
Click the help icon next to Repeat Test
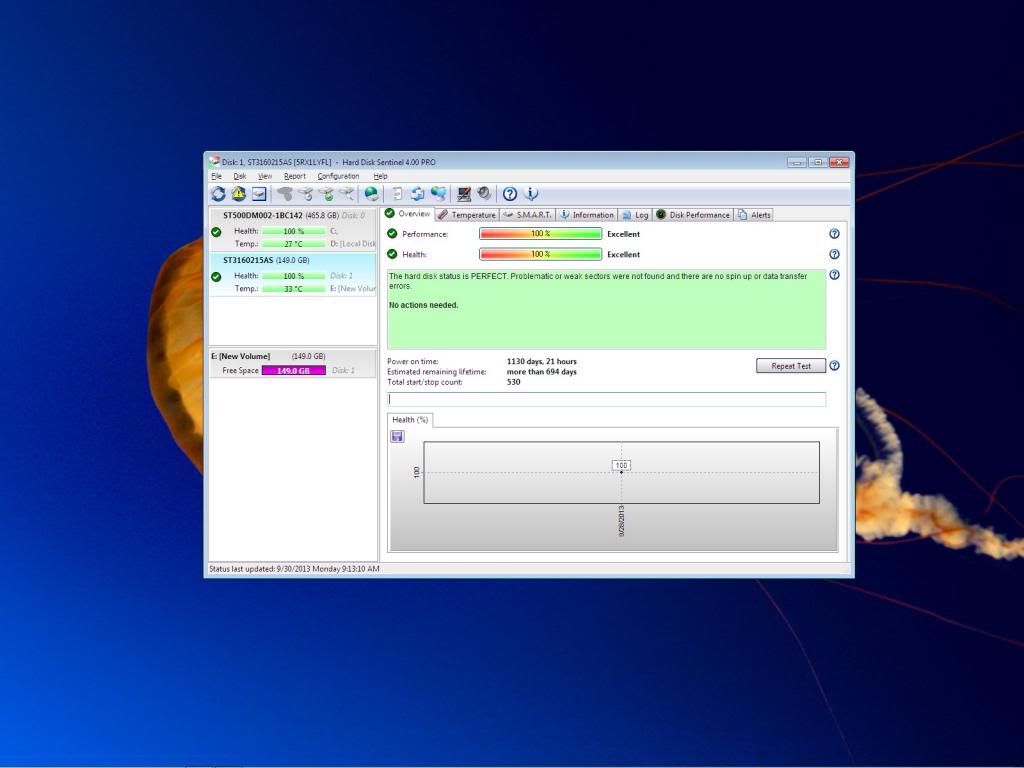pos(834,366)
